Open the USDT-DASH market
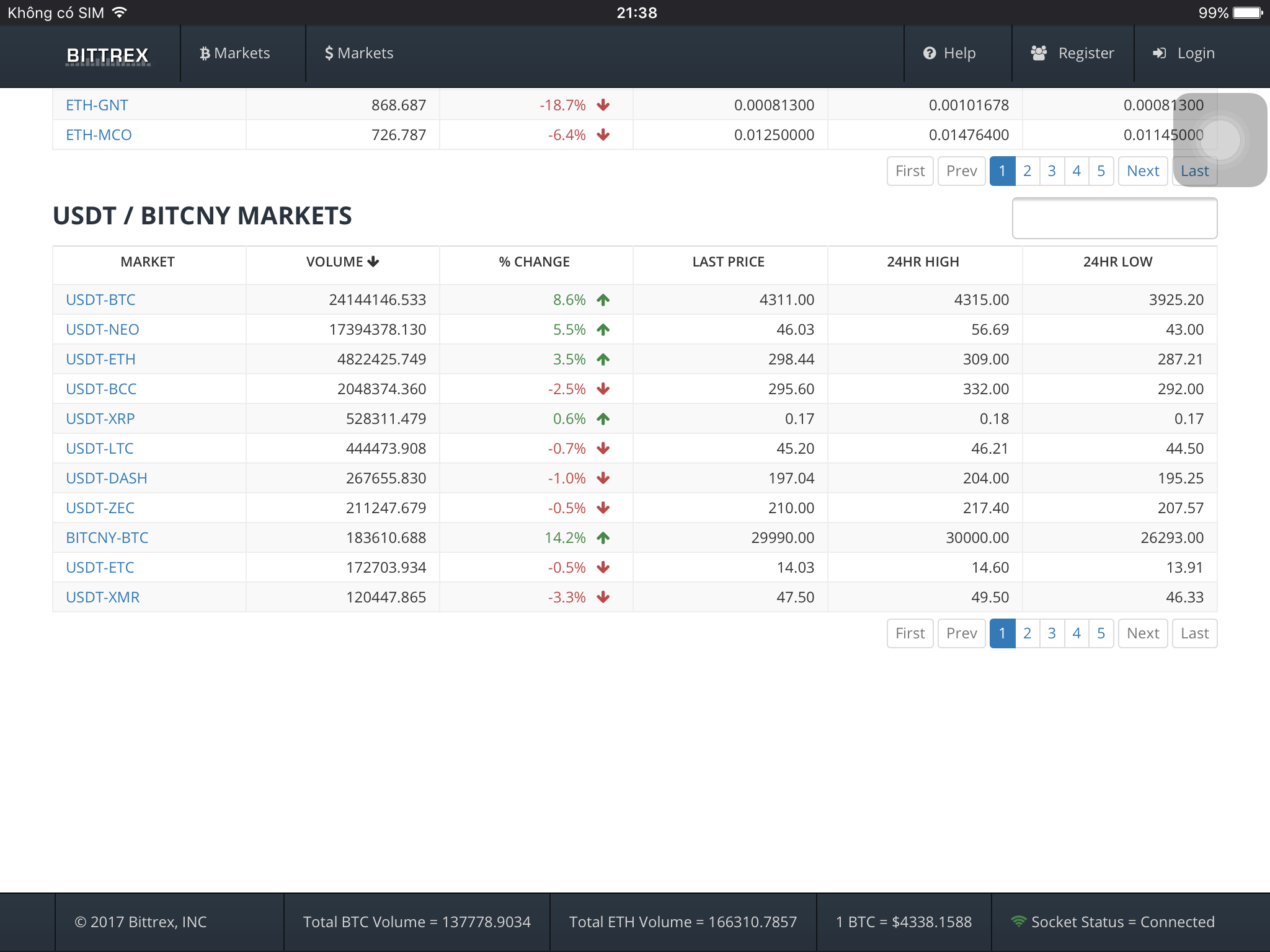The height and width of the screenshot is (952, 1270). 107,478
